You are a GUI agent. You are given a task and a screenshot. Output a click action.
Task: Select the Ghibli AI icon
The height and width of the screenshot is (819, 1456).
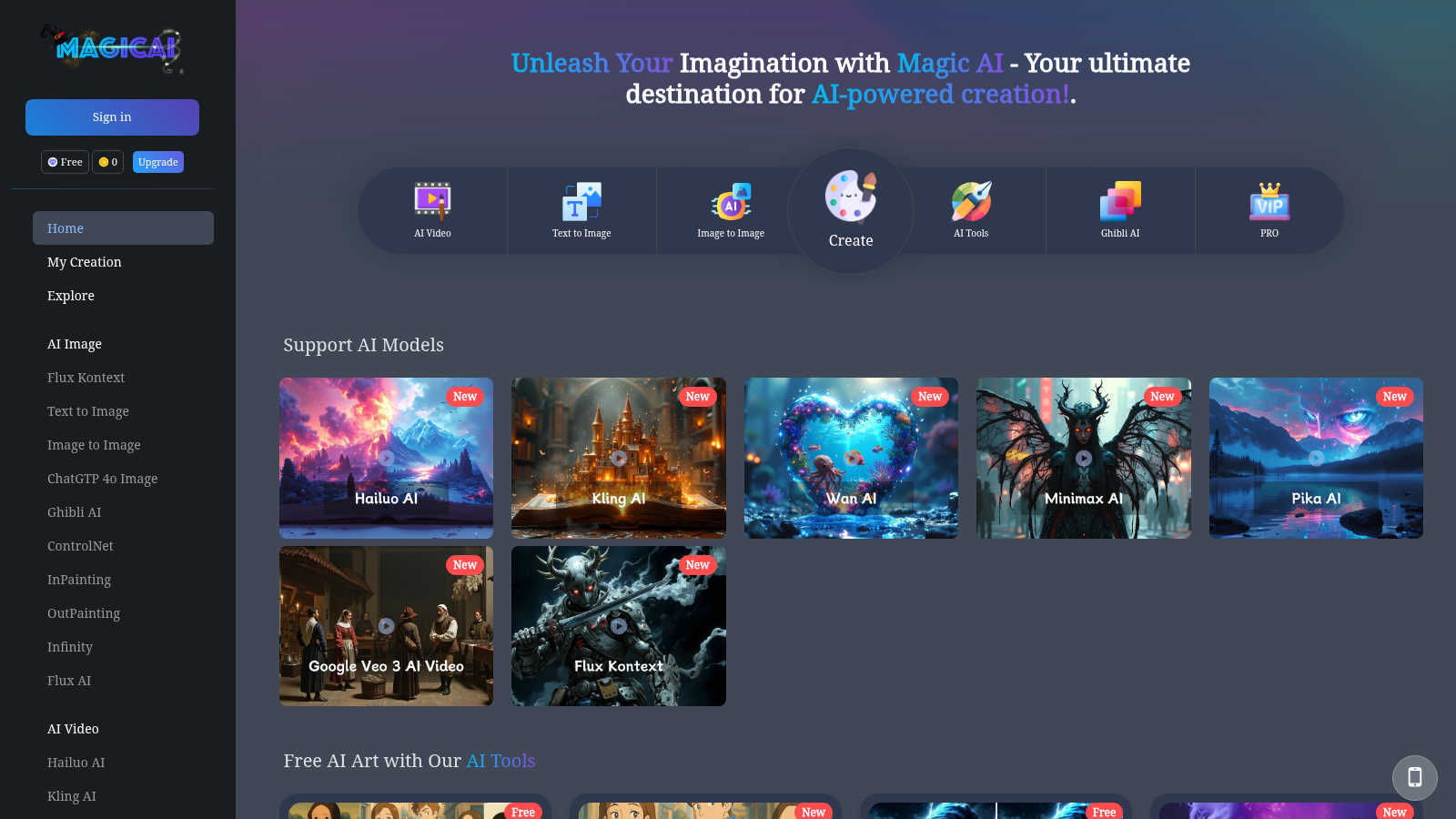pyautogui.click(x=1120, y=202)
